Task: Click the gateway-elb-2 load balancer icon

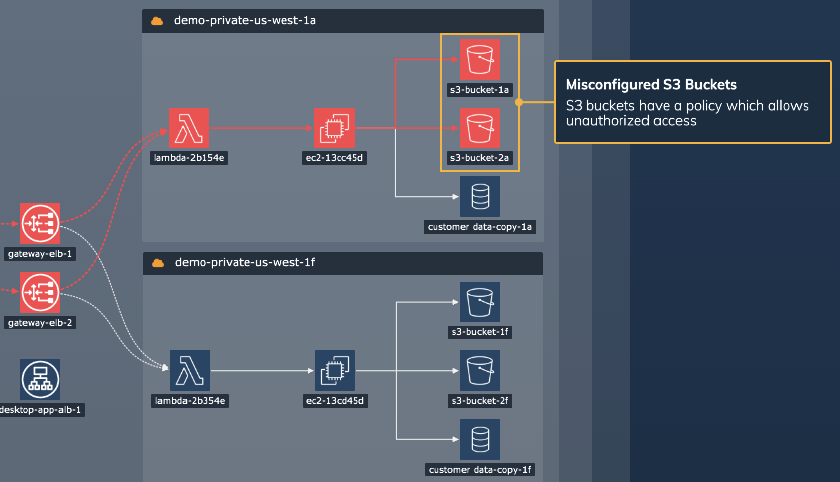Action: click(40, 292)
